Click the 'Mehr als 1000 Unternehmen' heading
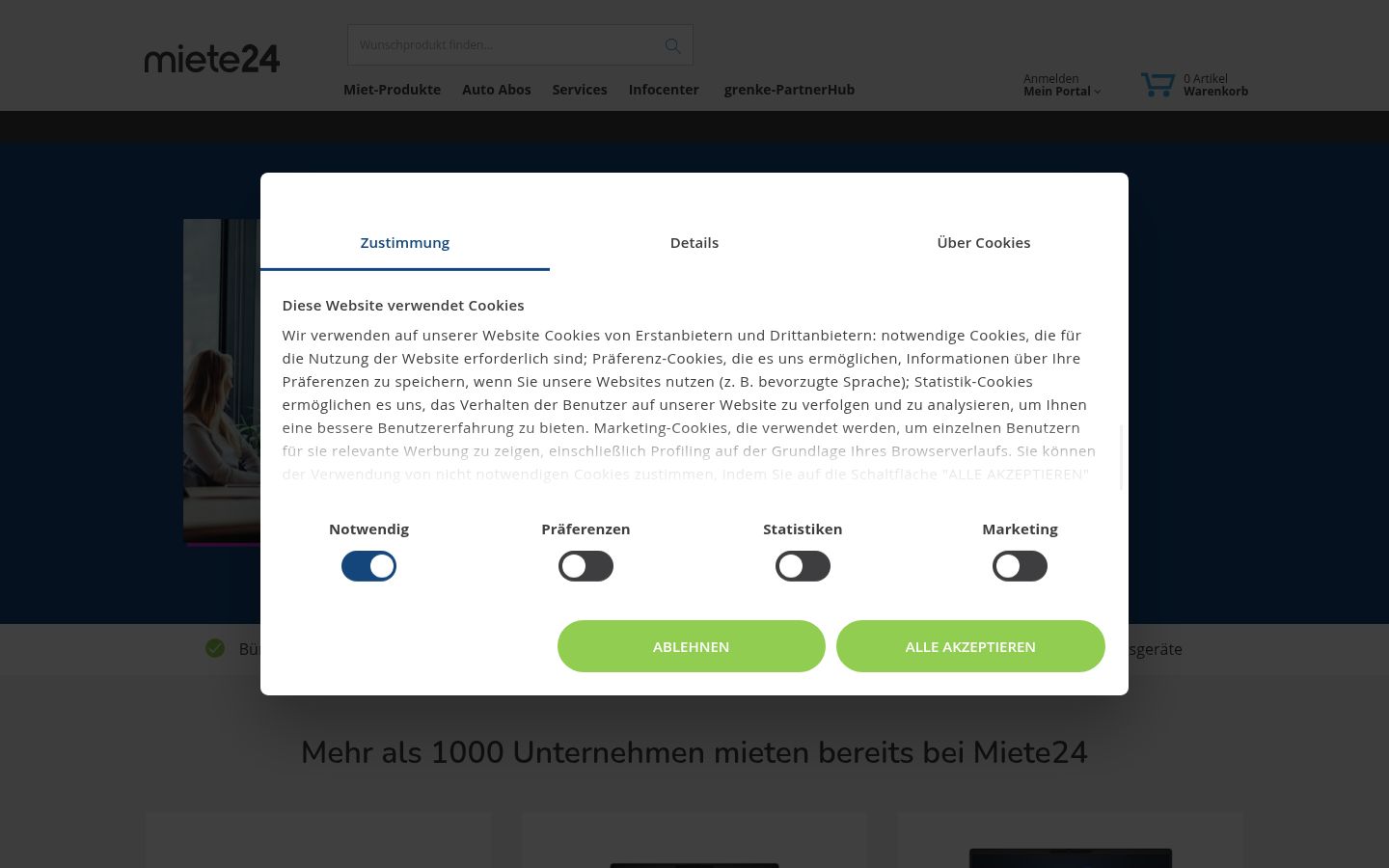The height and width of the screenshot is (868, 1389). click(694, 752)
